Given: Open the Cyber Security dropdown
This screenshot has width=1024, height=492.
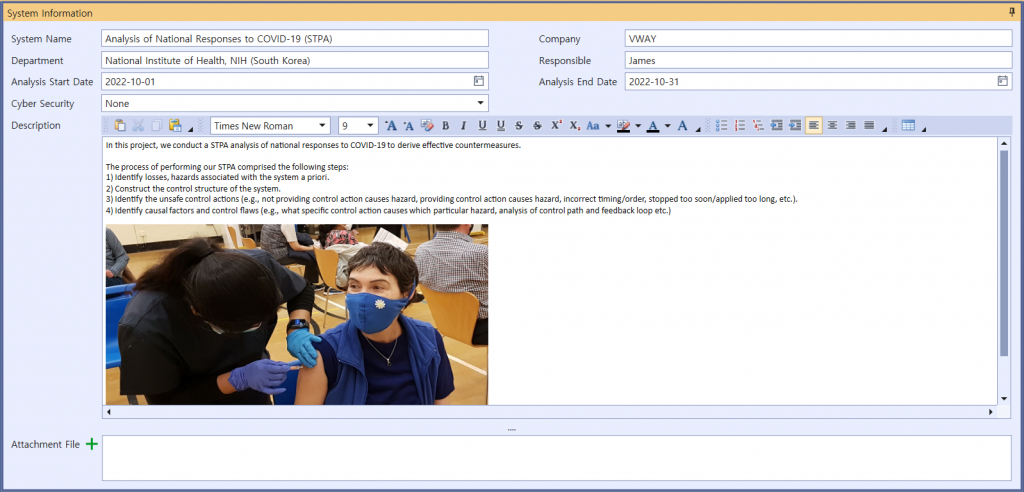Looking at the screenshot, I should coord(481,103).
